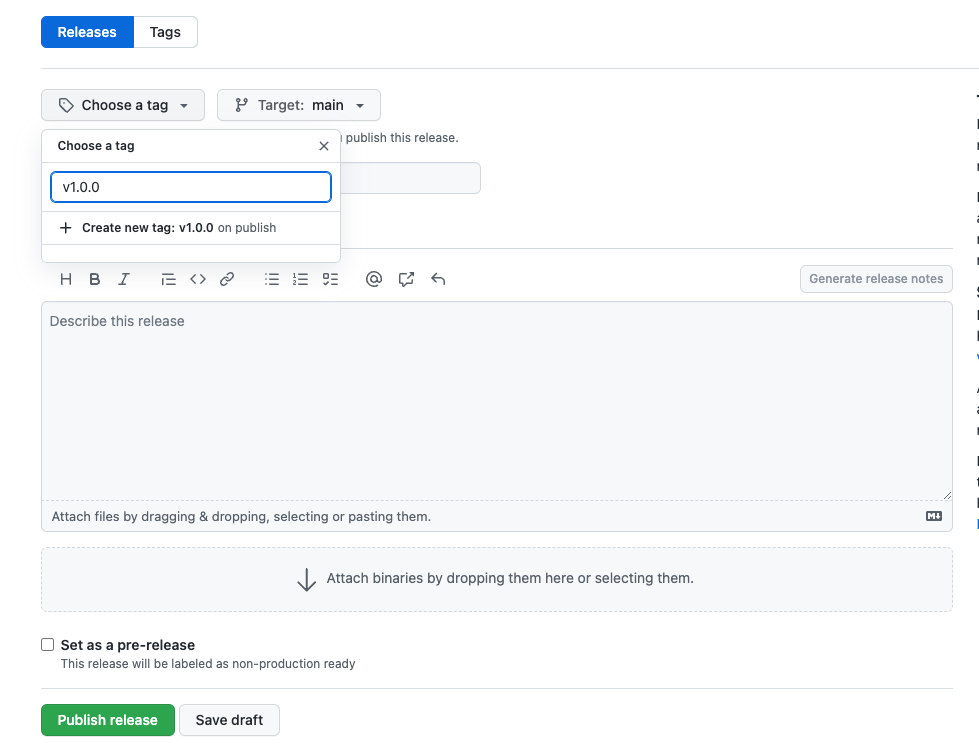
Task: Click Attach binaries drop zone
Action: (497, 579)
